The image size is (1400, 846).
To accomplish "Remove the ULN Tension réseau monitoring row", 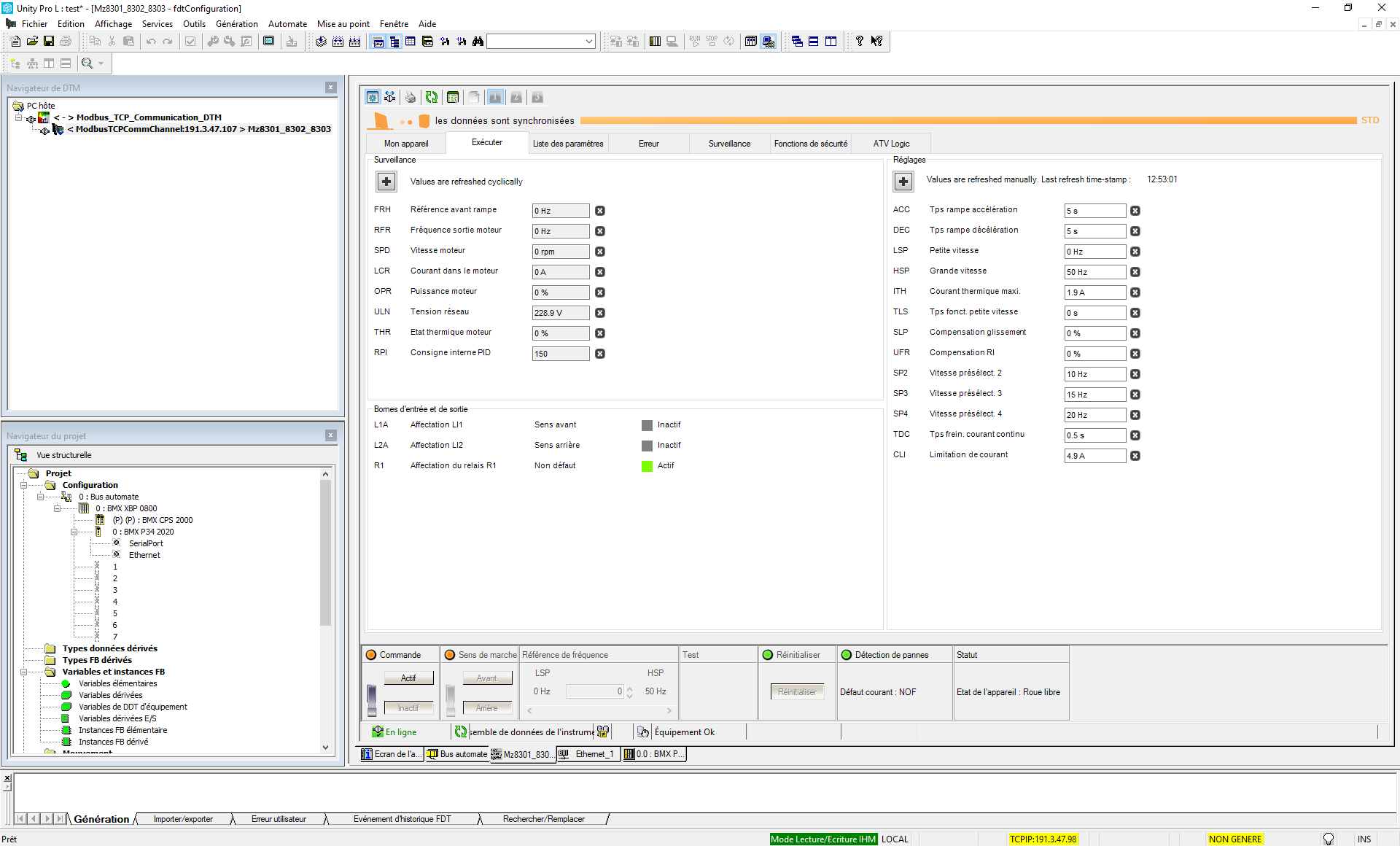I will click(599, 313).
